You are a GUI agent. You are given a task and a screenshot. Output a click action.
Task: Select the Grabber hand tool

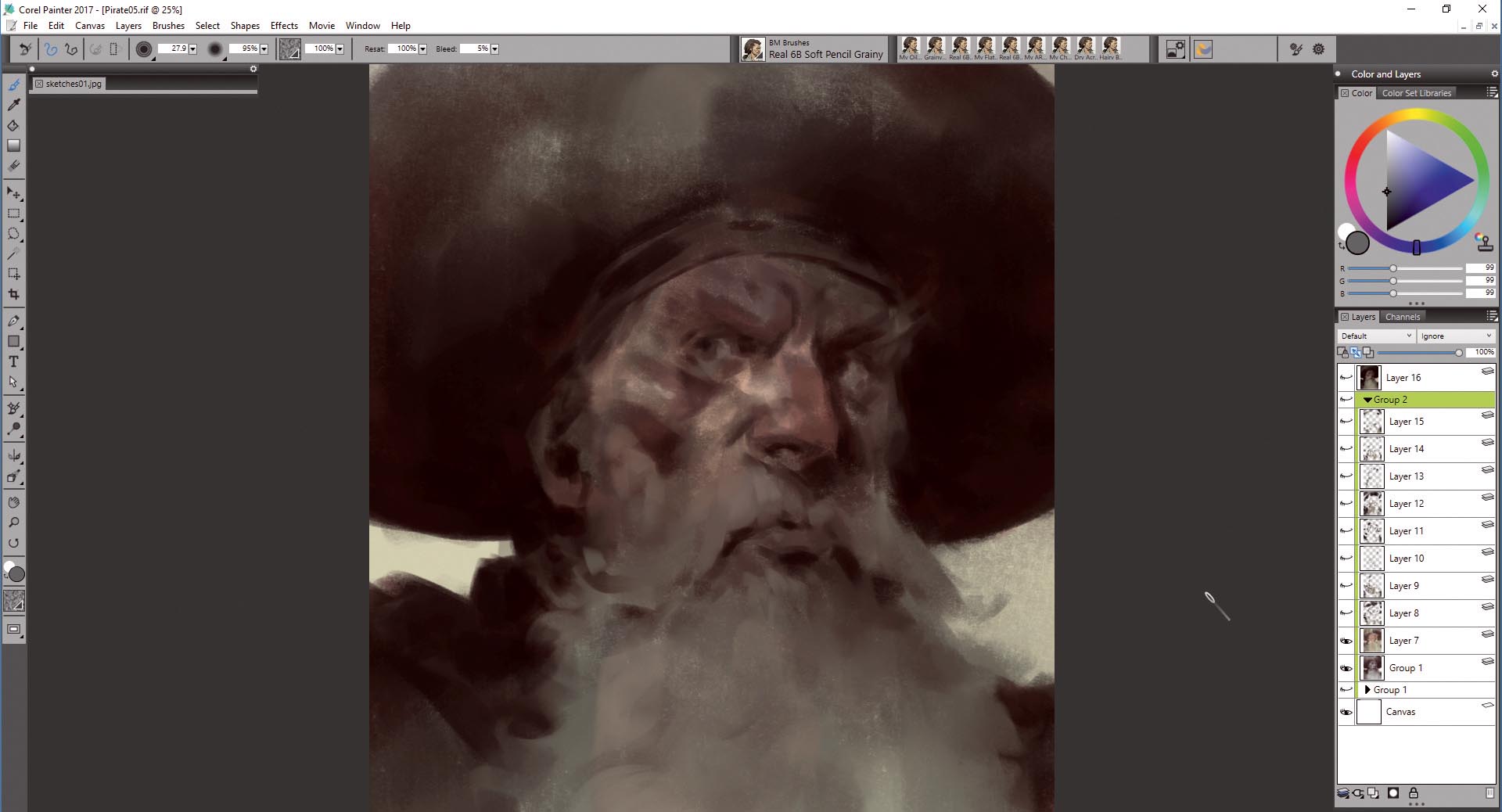pos(13,502)
